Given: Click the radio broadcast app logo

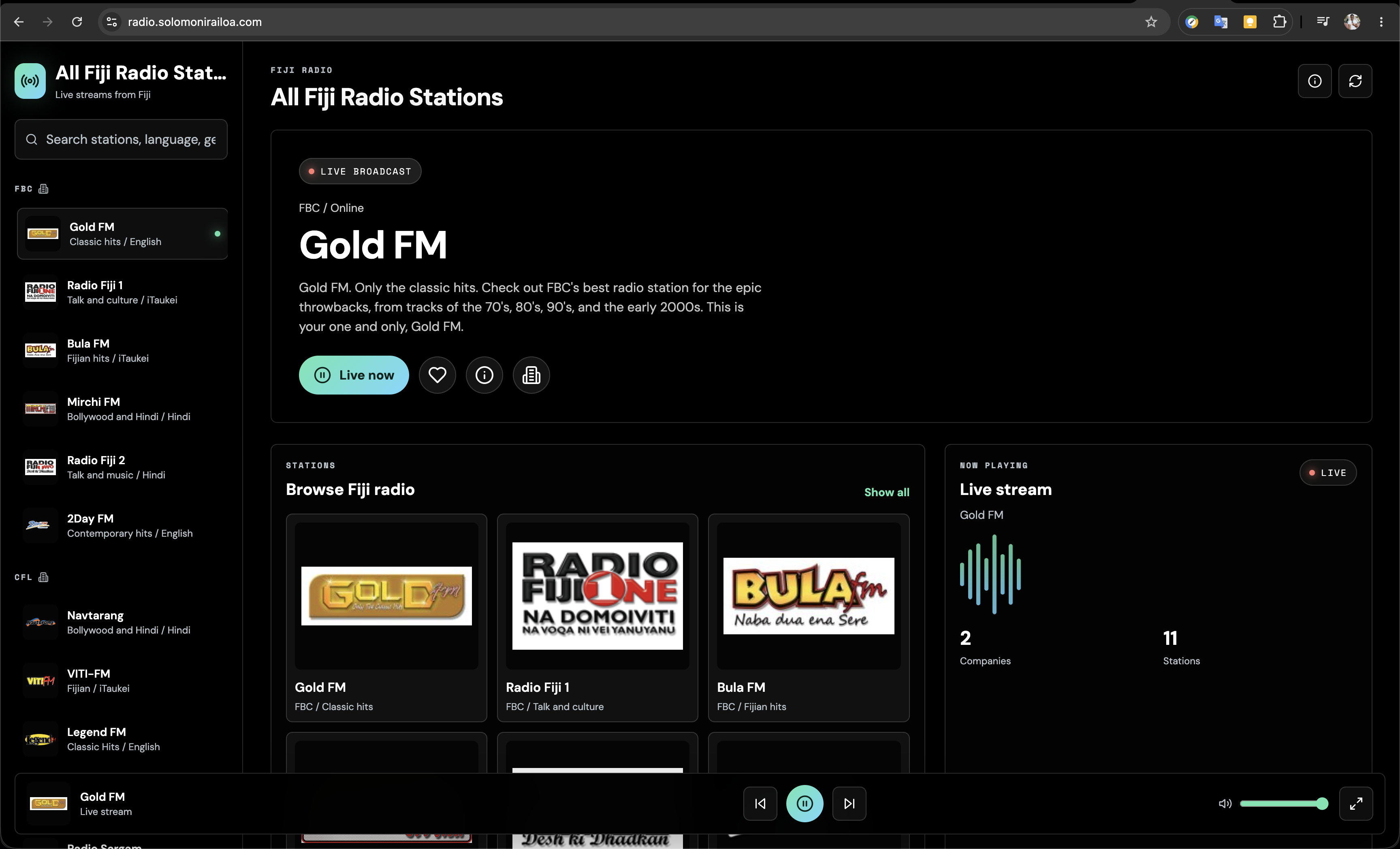Looking at the screenshot, I should [x=30, y=81].
